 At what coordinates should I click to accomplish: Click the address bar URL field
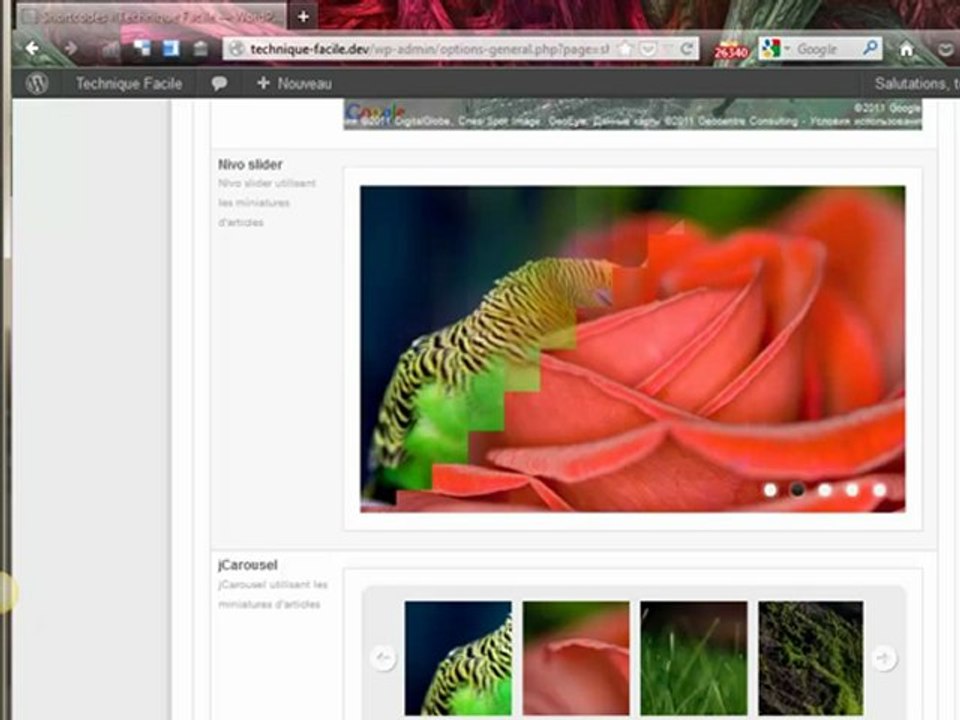[x=429, y=49]
